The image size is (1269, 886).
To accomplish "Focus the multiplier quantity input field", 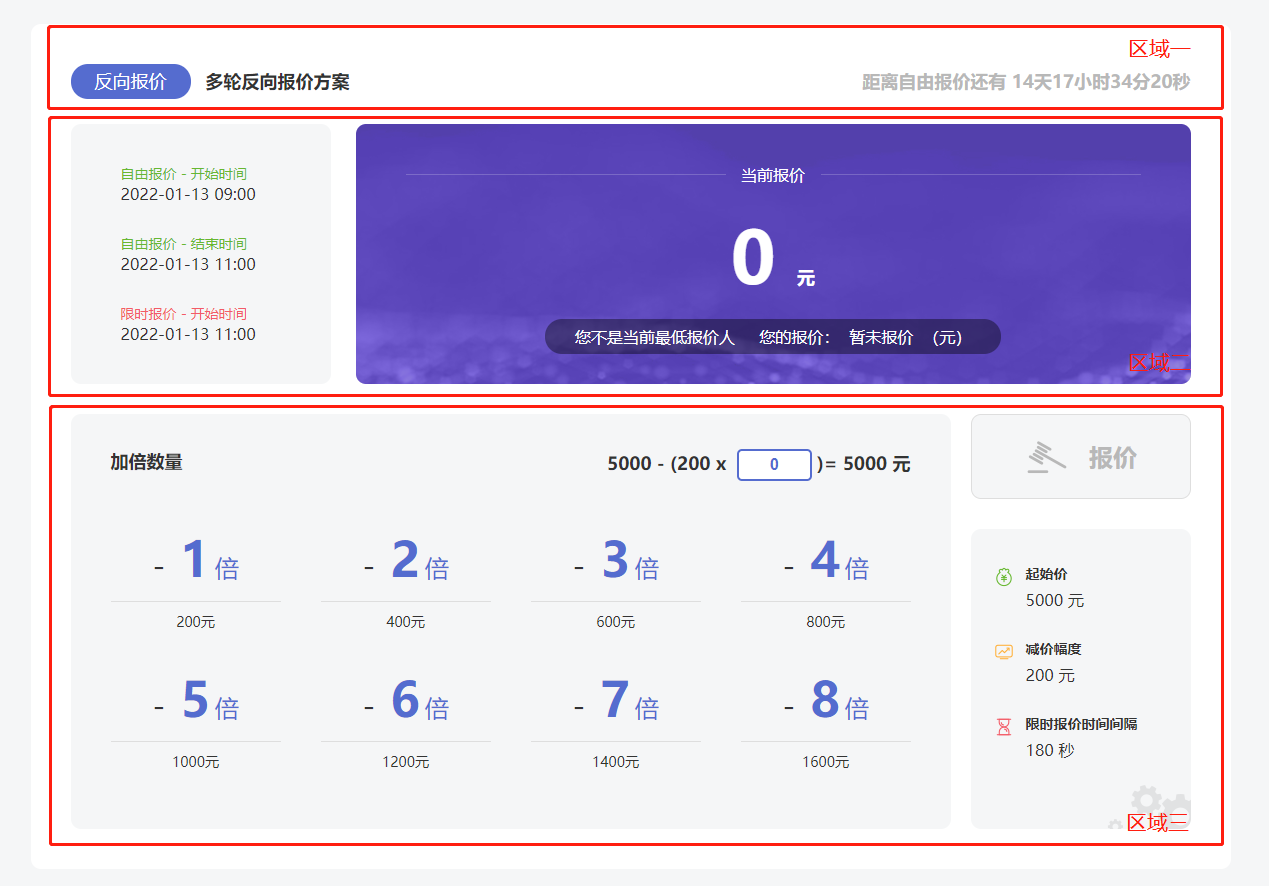I will [x=774, y=465].
